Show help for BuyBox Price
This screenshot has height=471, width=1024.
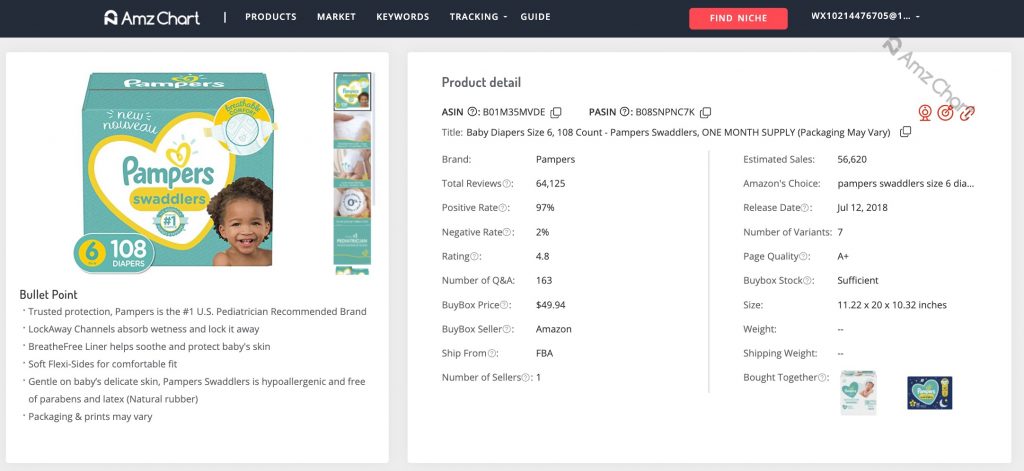pyautogui.click(x=504, y=304)
